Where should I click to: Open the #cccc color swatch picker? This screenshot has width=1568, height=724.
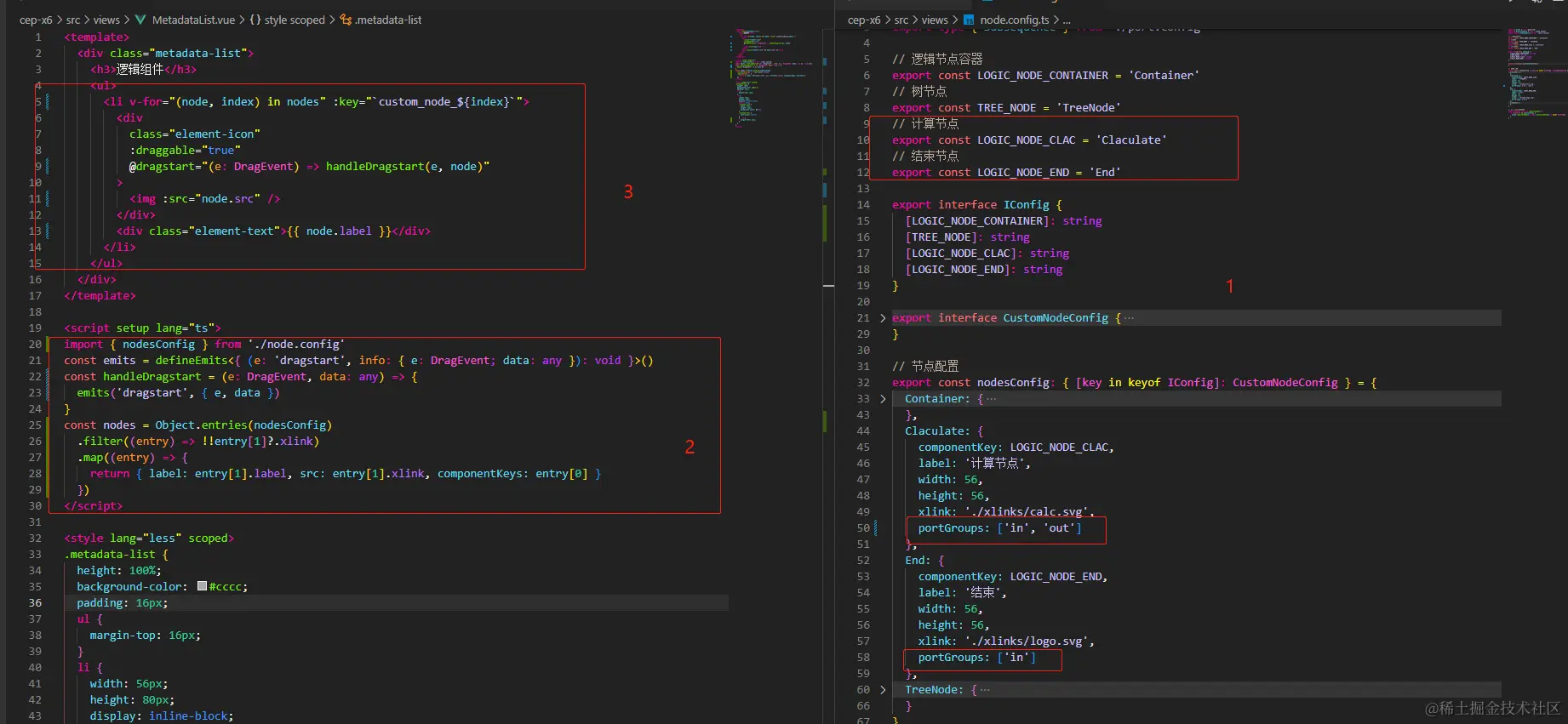click(x=202, y=586)
